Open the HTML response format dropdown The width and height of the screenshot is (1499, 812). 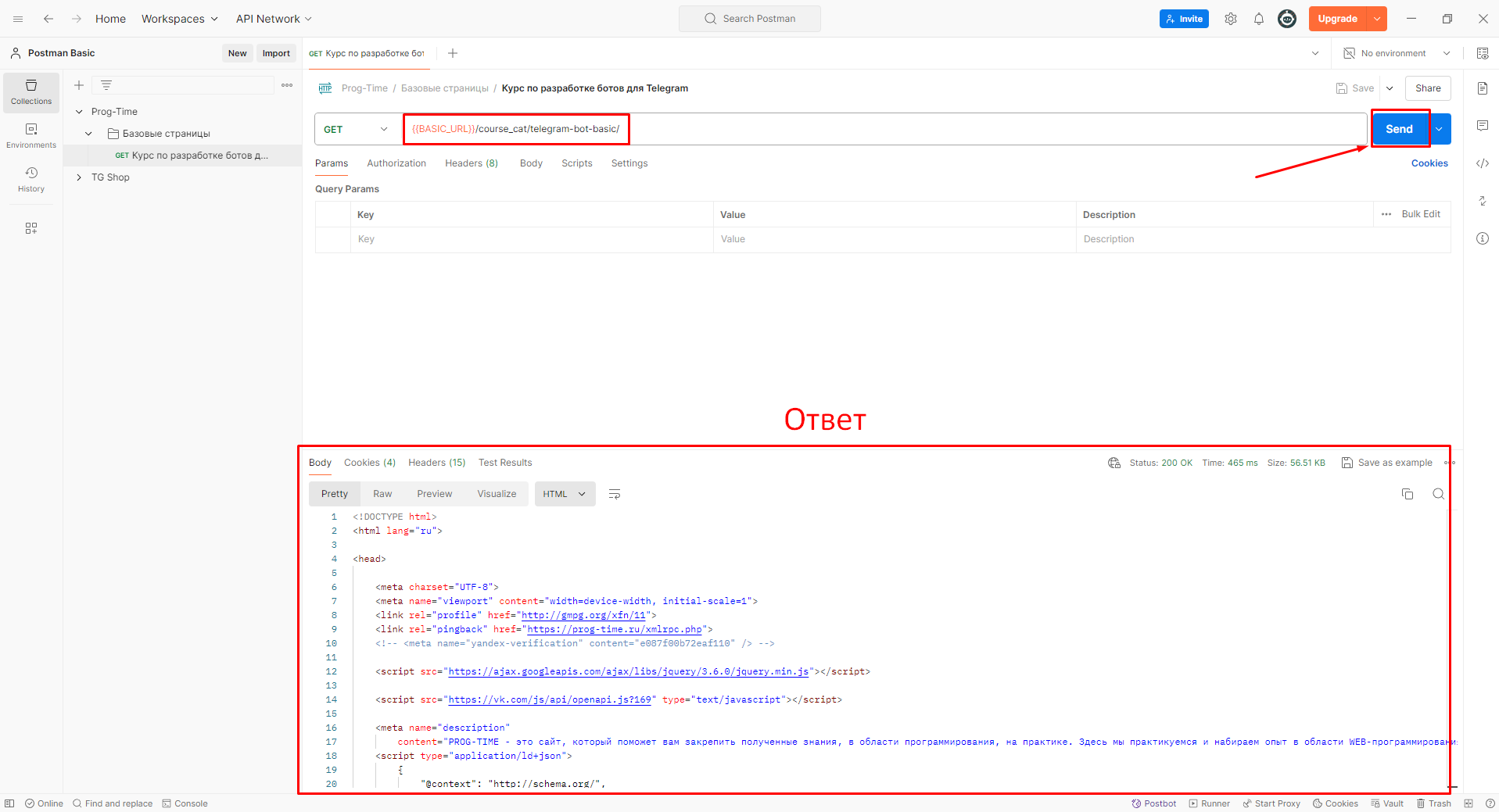pos(565,494)
